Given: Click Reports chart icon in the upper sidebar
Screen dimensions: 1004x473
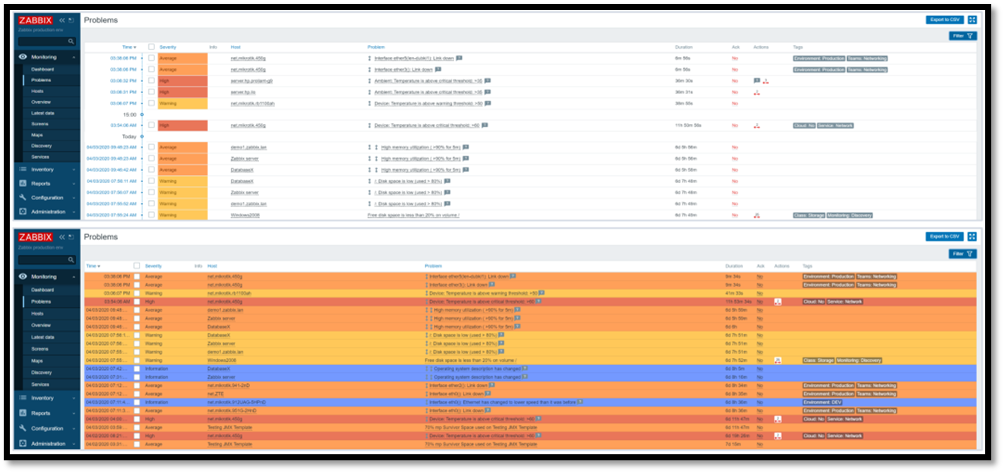Looking at the screenshot, I should [22, 183].
